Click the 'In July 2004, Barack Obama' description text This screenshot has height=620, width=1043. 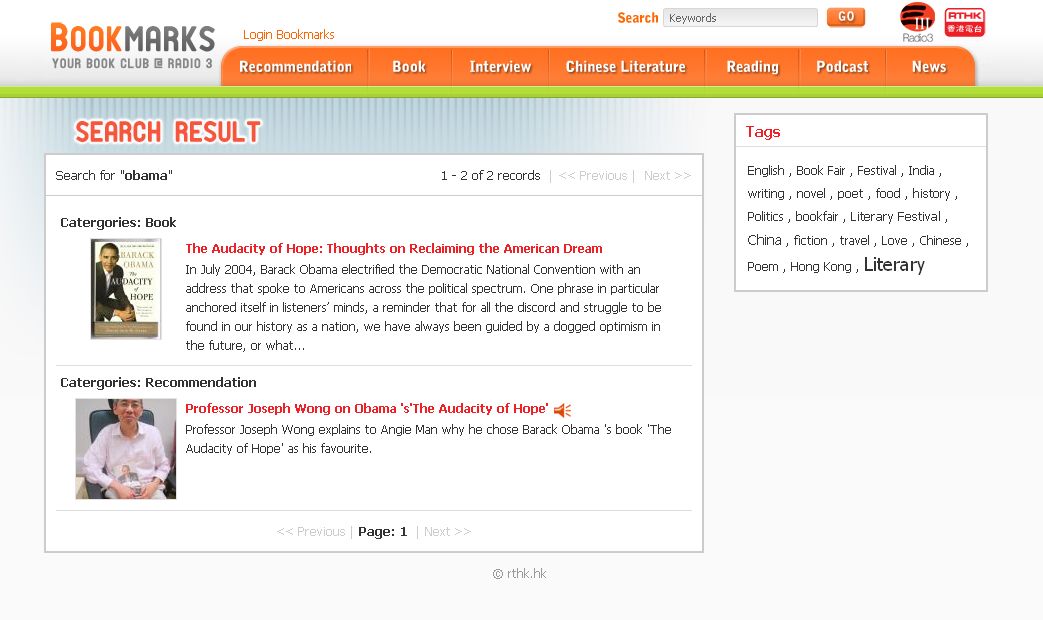coord(423,307)
